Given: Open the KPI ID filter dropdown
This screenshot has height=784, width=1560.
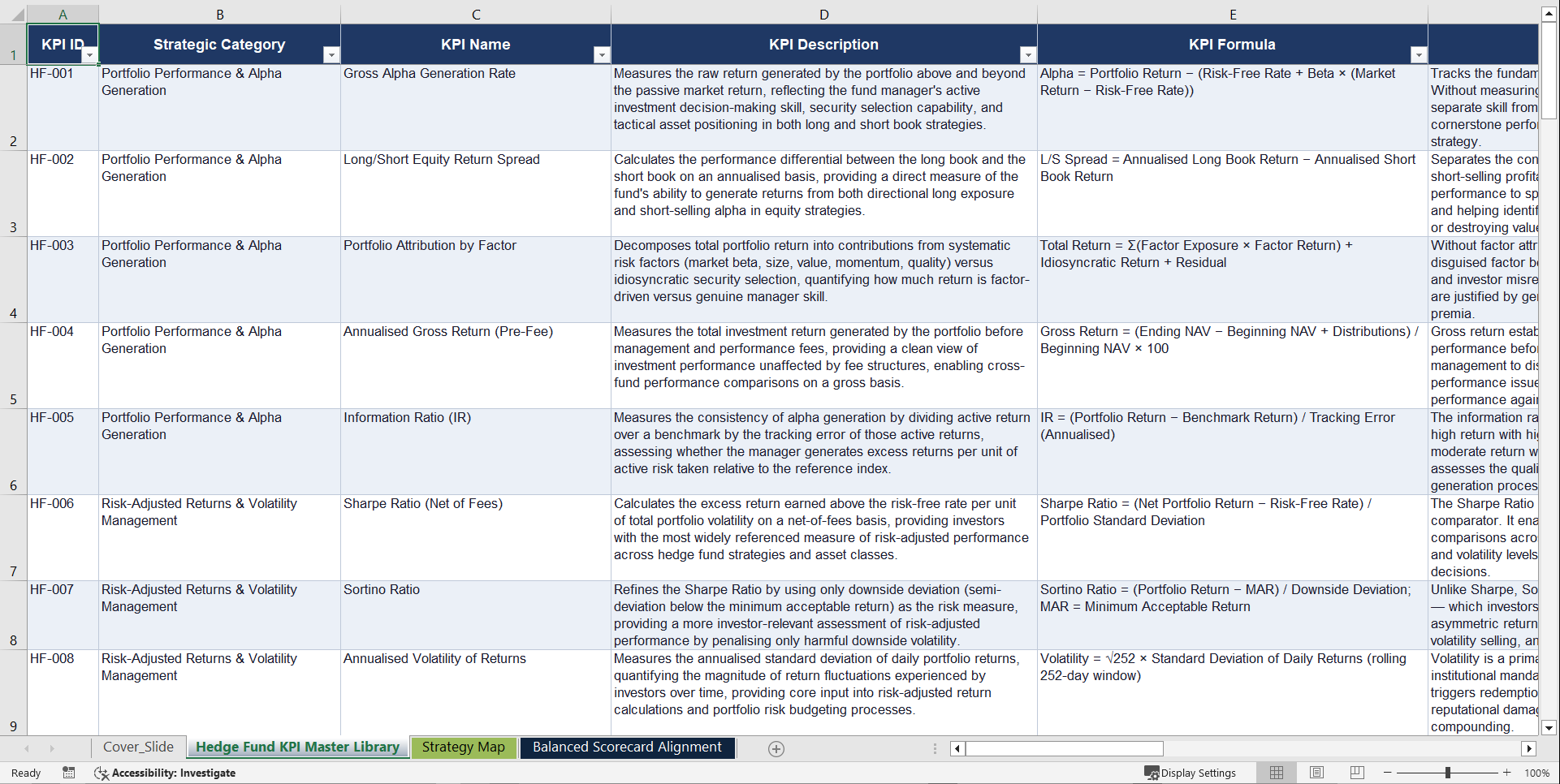Looking at the screenshot, I should 90,55.
